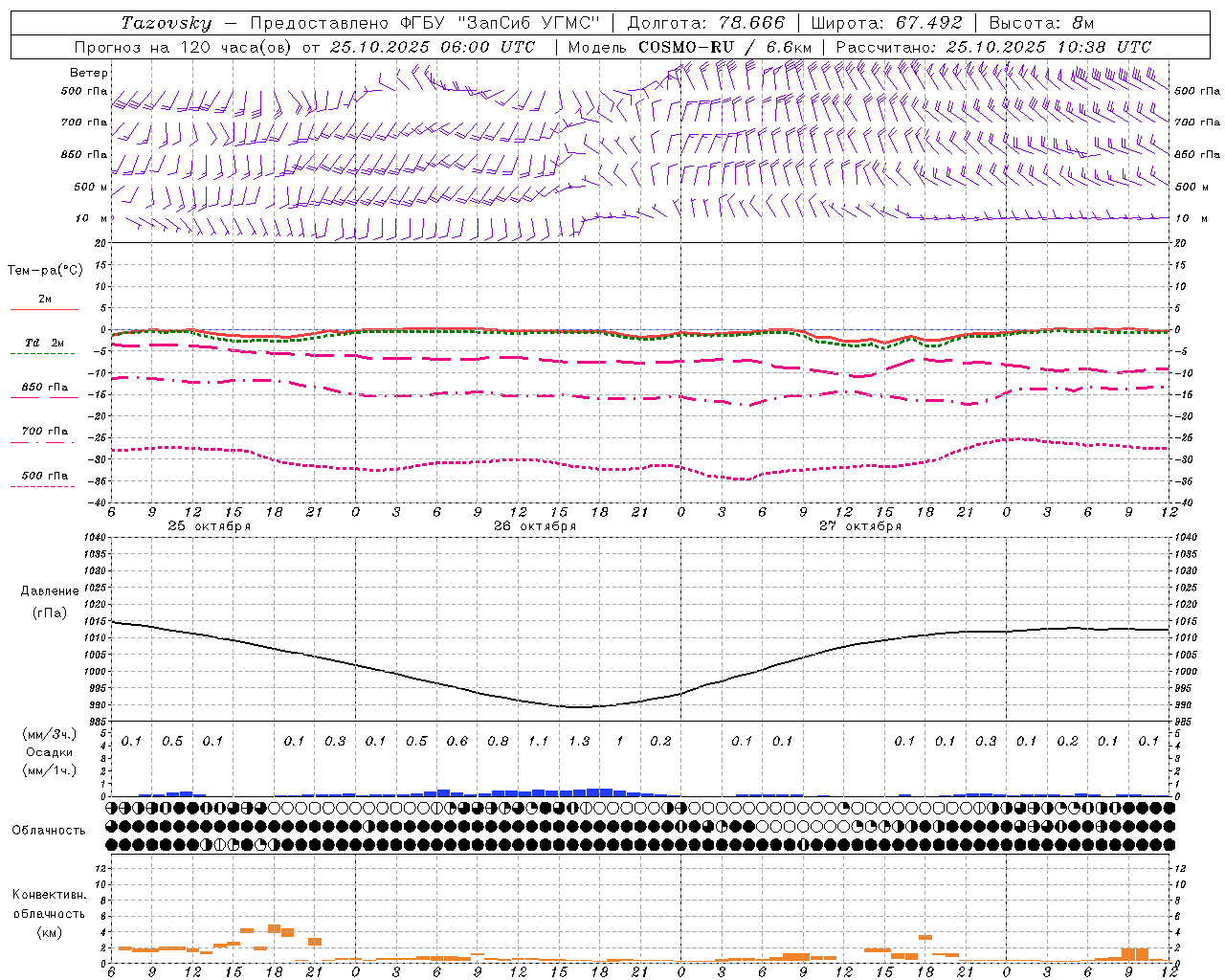Click the "500 гПа" temperature legend entry
1225x980 pixels.
coord(45,476)
